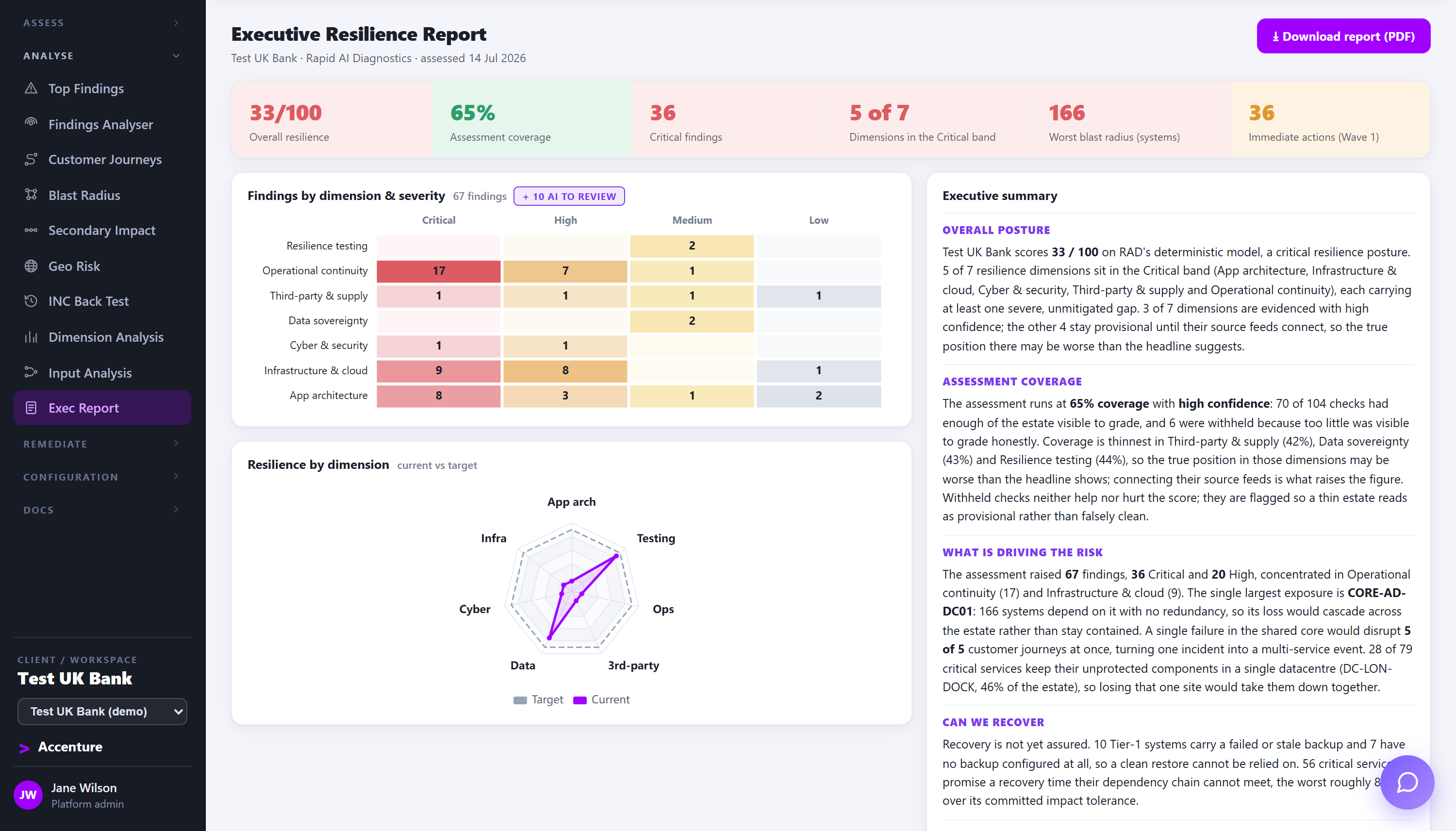Click the Secondary Impact dots icon
The width and height of the screenshot is (1456, 831).
coord(31,230)
